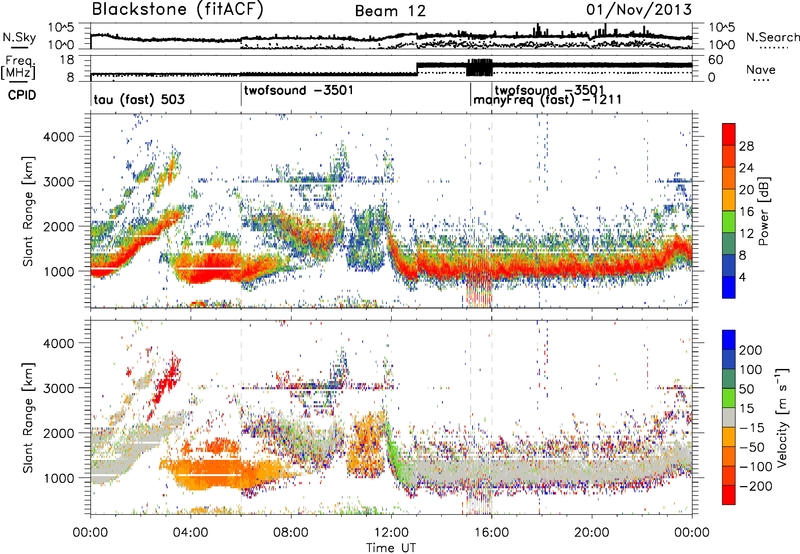Viewport: 800px width, 554px height.
Task: Click the '16:00' time axis tick
Action: pyautogui.click(x=491, y=533)
